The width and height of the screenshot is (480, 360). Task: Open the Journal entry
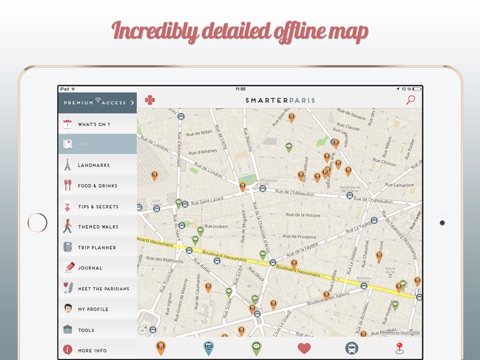point(98,268)
